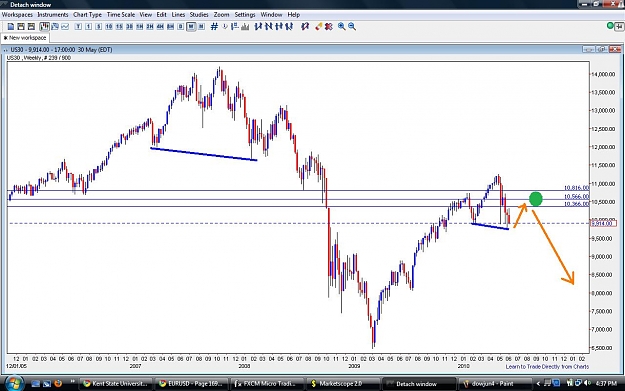Select the candlestick chart type icon
Screen dimensions: 625x391
click(44, 27)
